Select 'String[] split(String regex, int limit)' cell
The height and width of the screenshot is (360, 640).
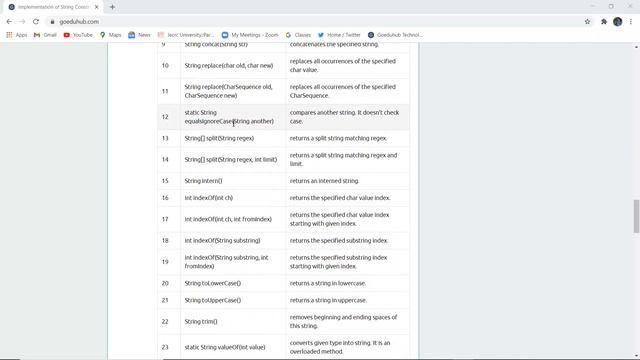tap(233, 160)
